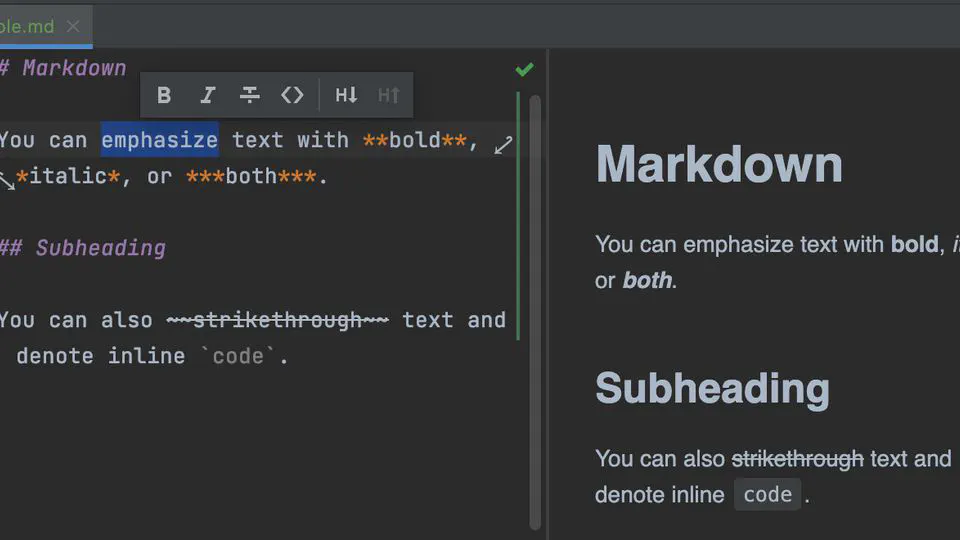960x540 pixels.
Task: Increase heading level with H-up icon
Action: [388, 95]
